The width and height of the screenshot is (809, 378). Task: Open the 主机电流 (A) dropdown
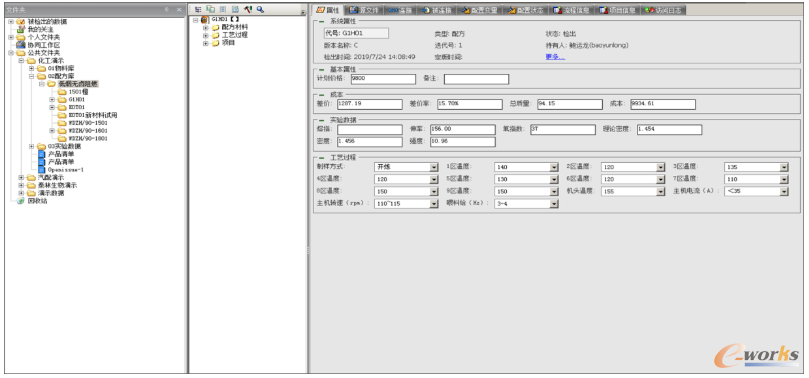coord(784,191)
